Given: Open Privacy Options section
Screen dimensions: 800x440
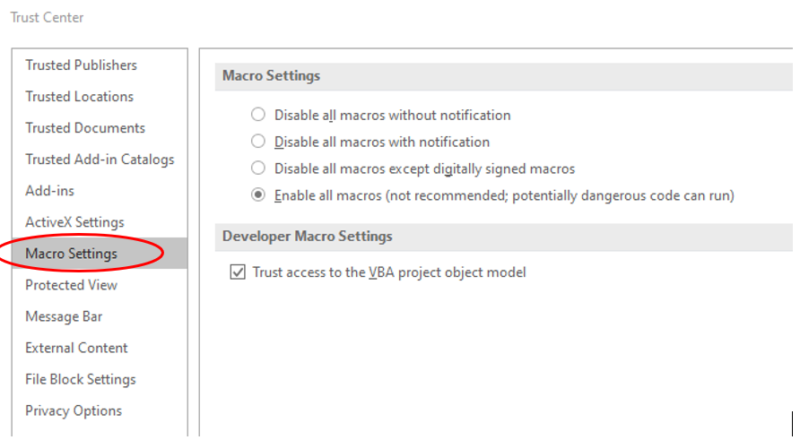Looking at the screenshot, I should [73, 411].
